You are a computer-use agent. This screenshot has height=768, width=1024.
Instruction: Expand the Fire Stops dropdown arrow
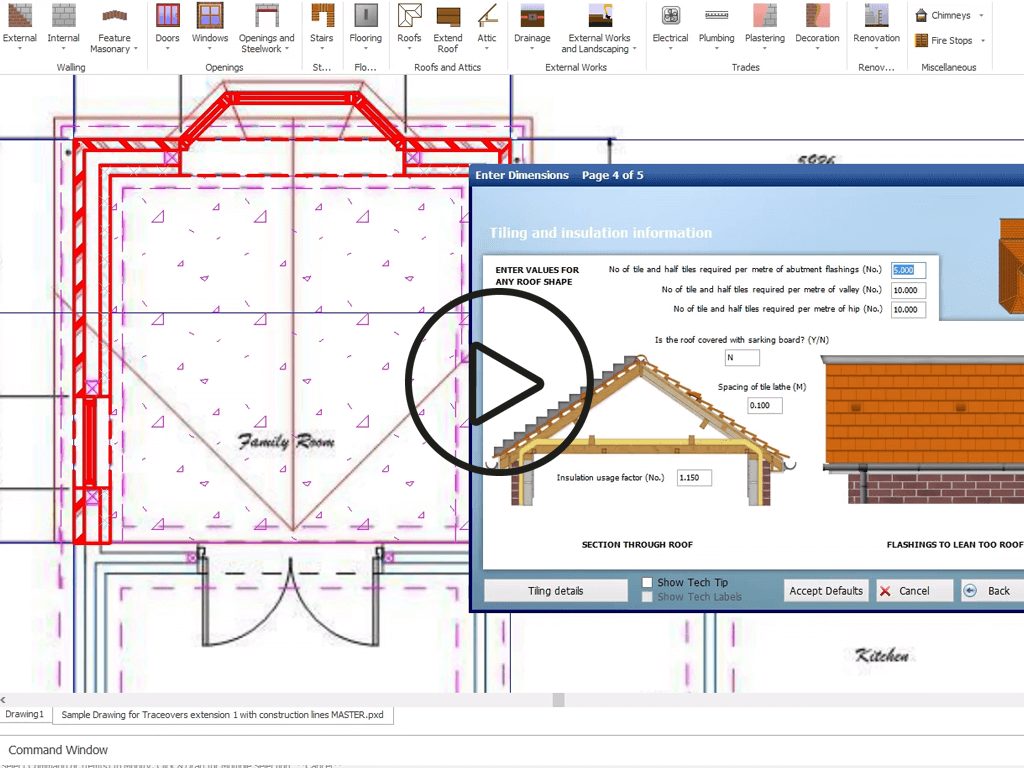coord(983,40)
